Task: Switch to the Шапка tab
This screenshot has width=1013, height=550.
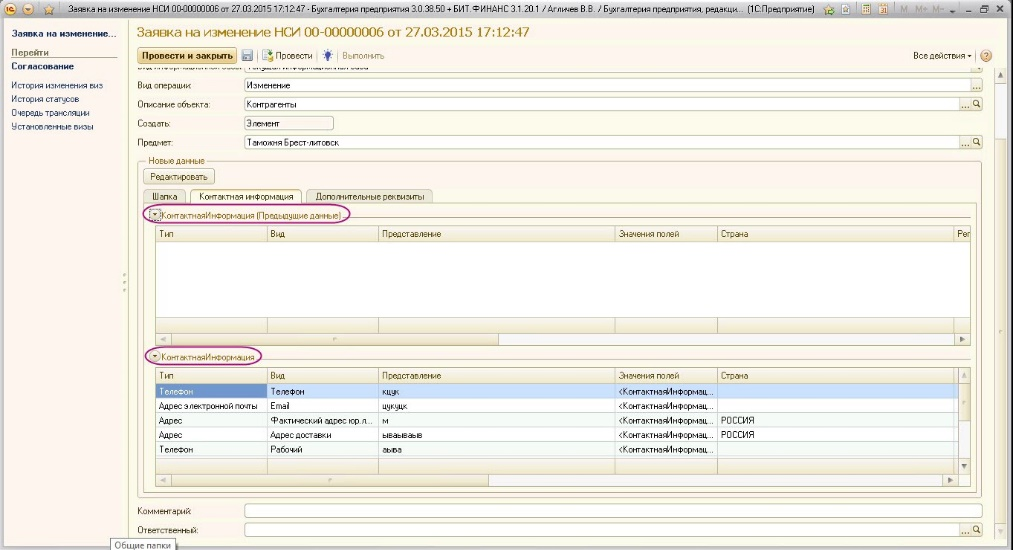Action: point(165,197)
